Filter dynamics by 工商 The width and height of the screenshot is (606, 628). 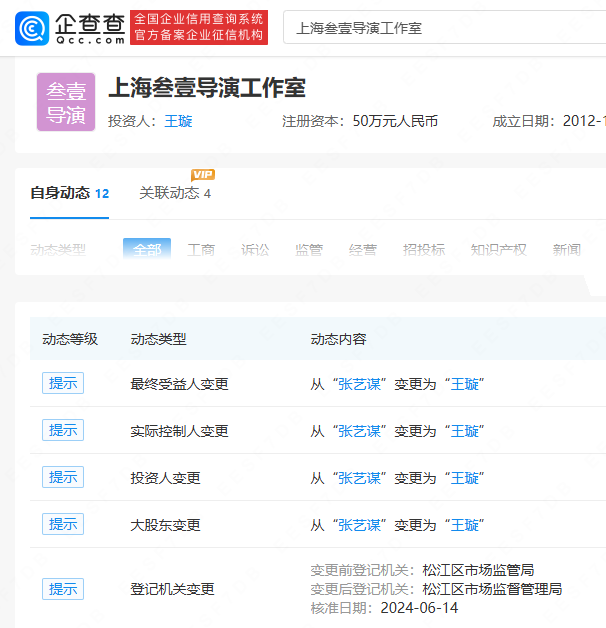pyautogui.click(x=201, y=250)
